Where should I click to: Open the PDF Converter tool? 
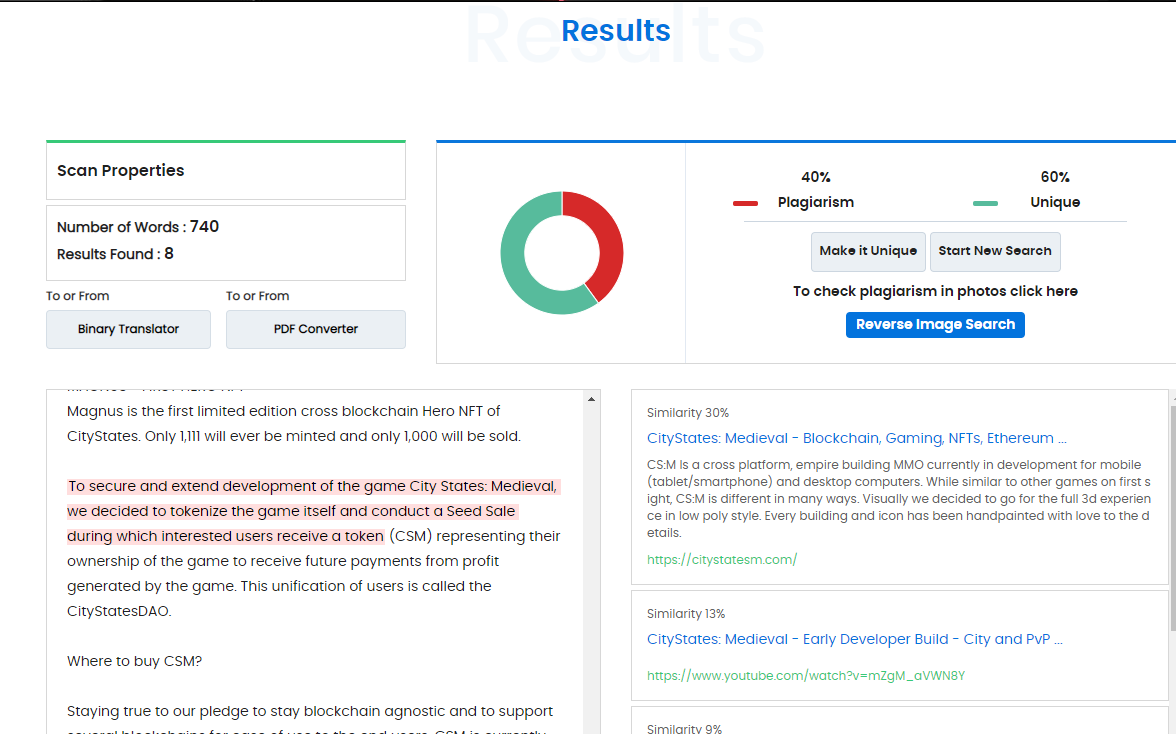click(316, 329)
